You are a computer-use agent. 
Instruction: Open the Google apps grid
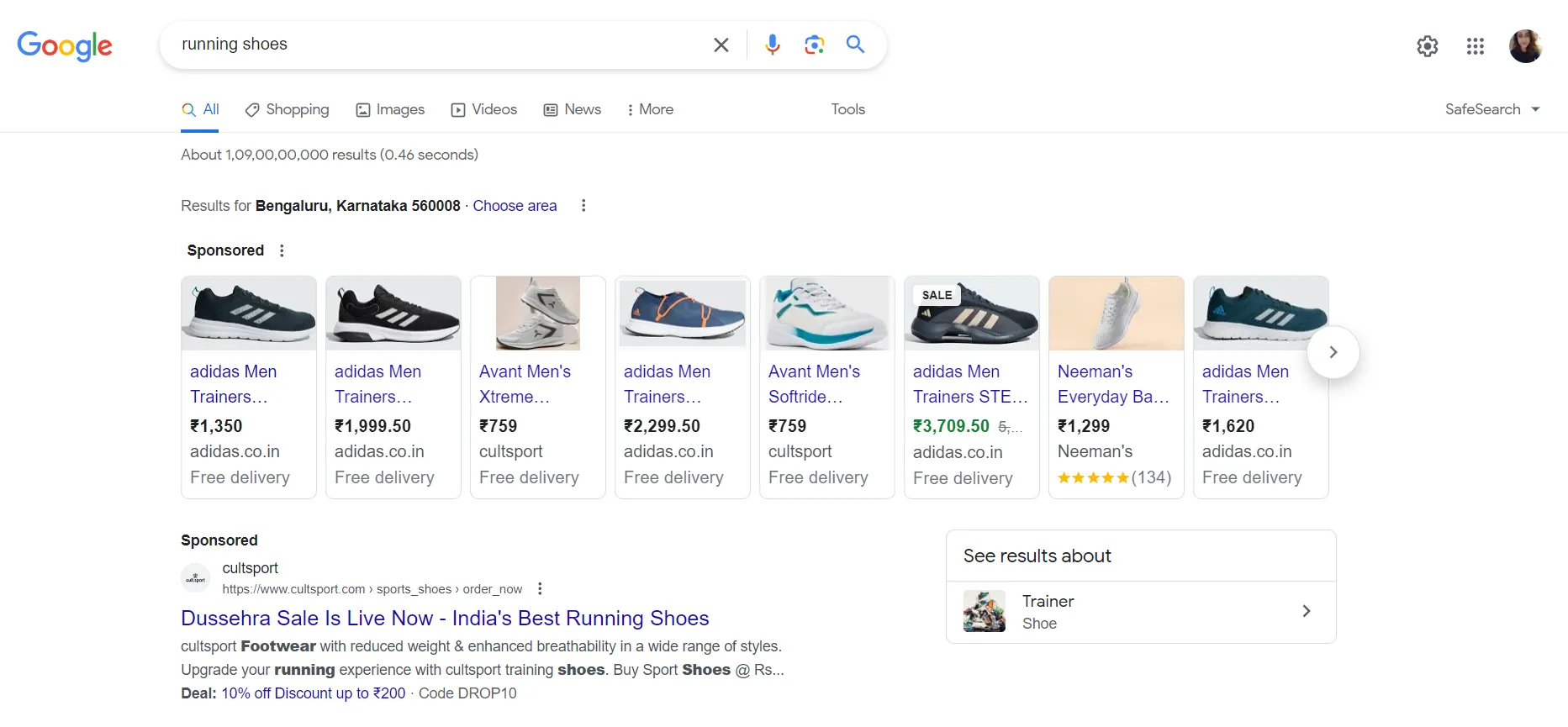tap(1476, 46)
